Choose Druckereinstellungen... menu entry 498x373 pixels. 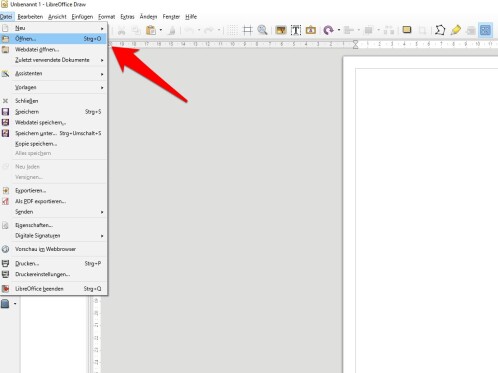pos(53,274)
